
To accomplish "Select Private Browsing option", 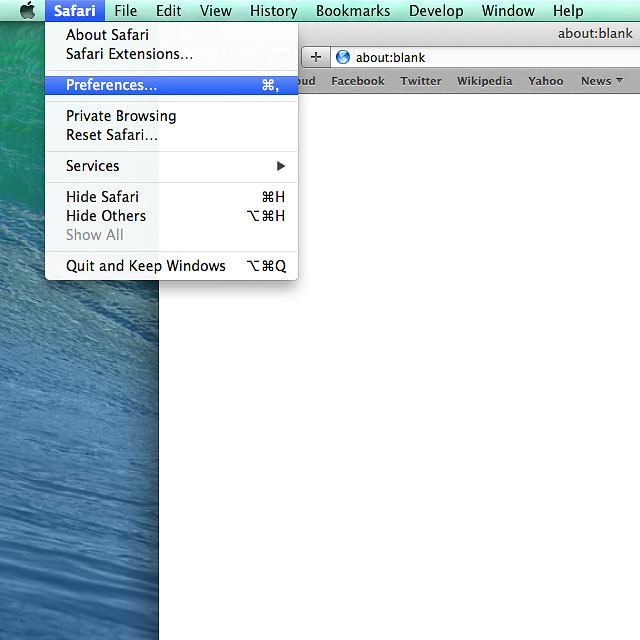I will click(x=171, y=116).
